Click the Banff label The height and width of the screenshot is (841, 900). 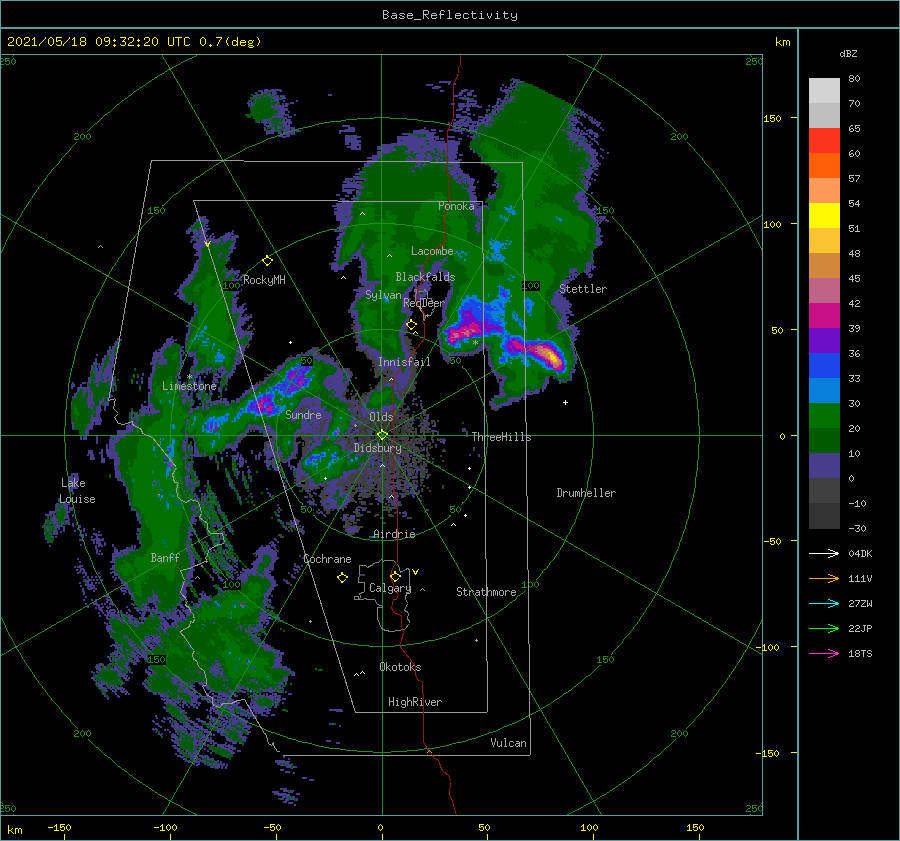pos(165,558)
